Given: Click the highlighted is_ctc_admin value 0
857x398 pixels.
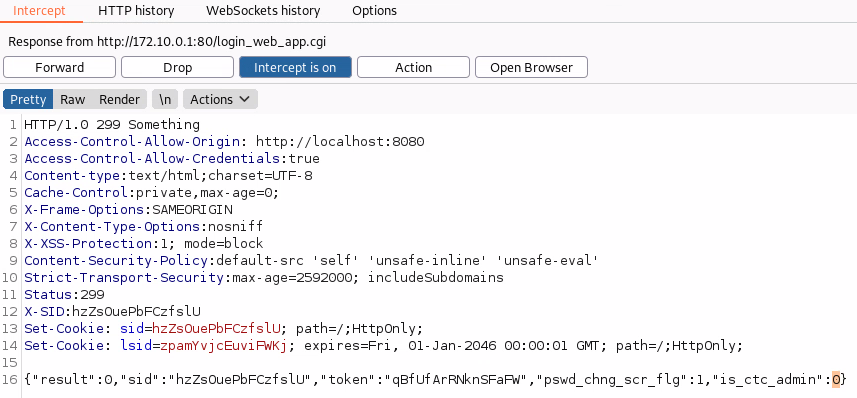Looking at the screenshot, I should coord(835,379).
